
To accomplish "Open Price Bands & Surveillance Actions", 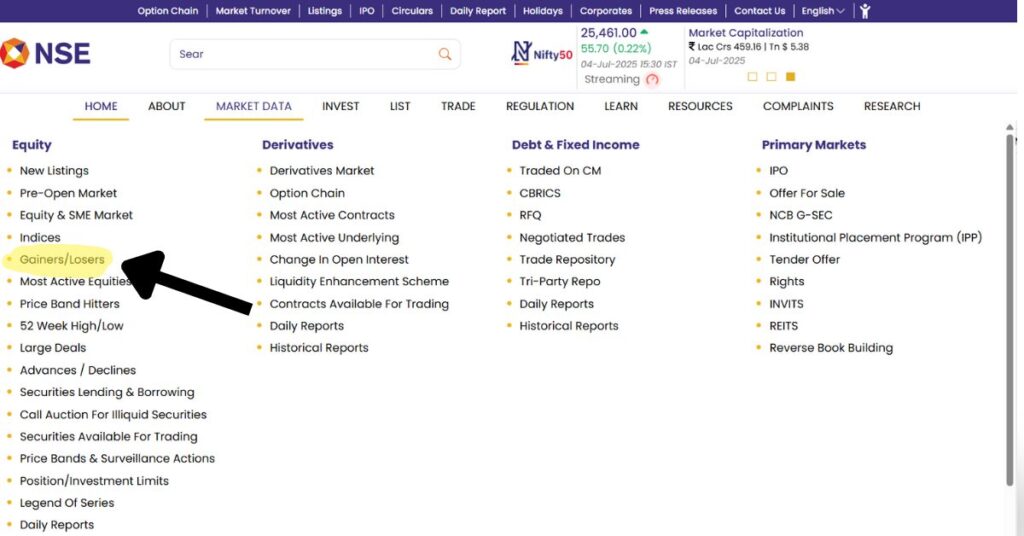I will (117, 458).
